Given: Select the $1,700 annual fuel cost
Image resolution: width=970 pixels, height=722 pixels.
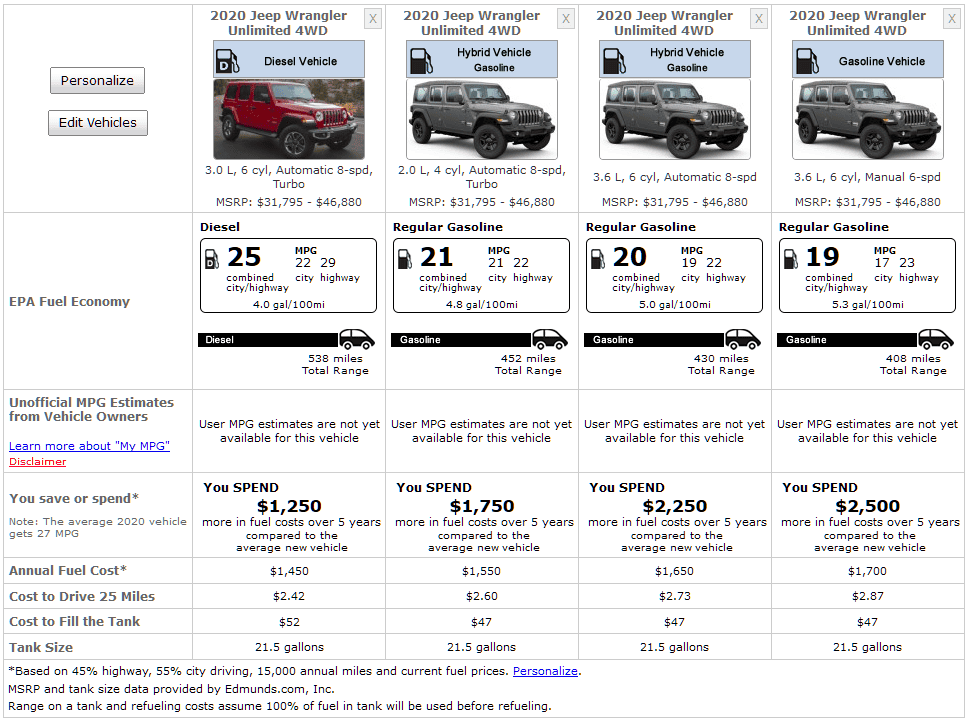Looking at the screenshot, I should [867, 571].
